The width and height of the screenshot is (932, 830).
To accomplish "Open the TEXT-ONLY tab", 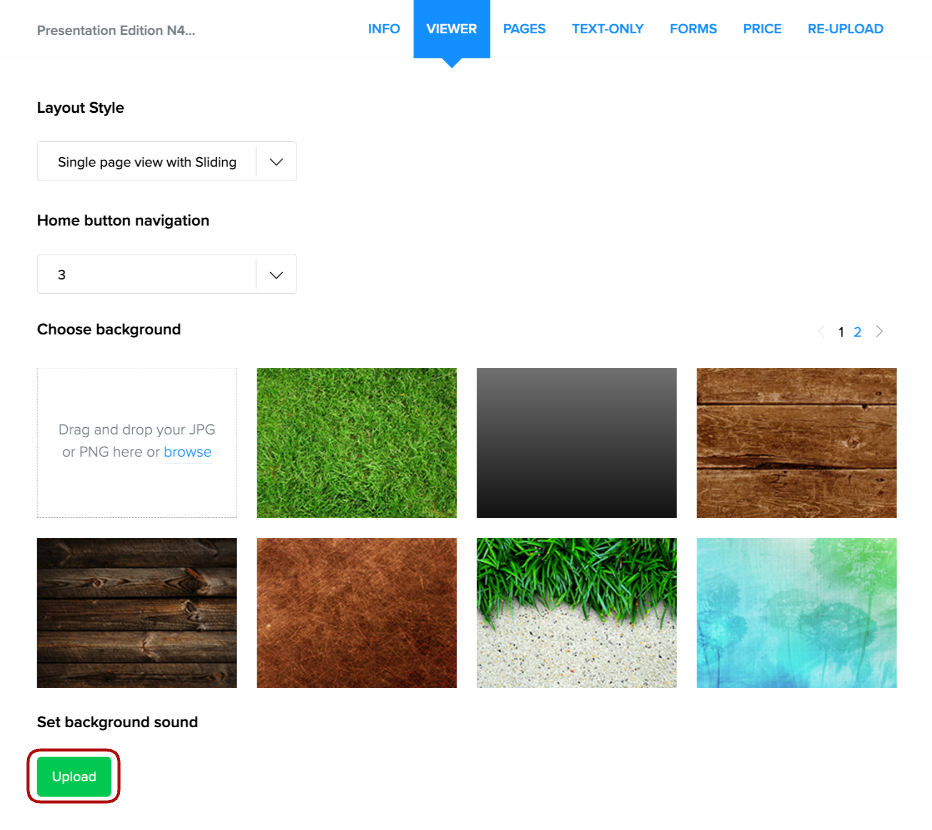I will (608, 29).
